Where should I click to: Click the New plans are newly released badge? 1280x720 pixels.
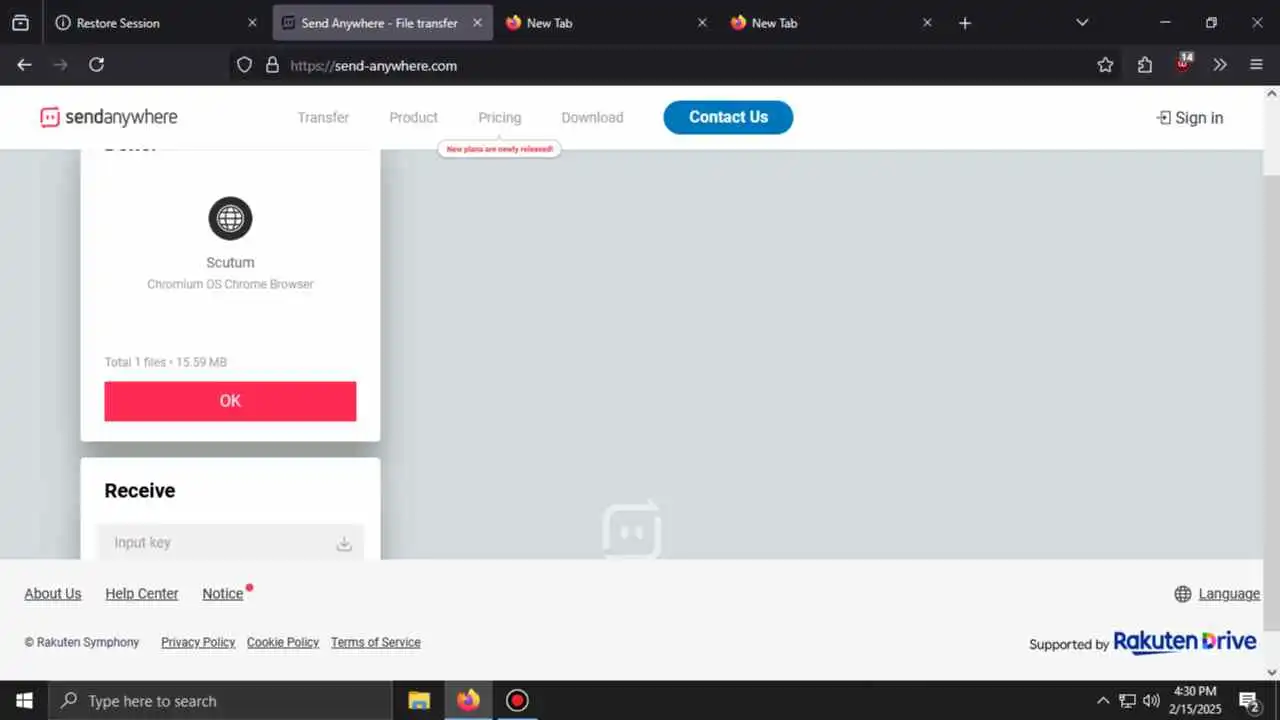499,148
